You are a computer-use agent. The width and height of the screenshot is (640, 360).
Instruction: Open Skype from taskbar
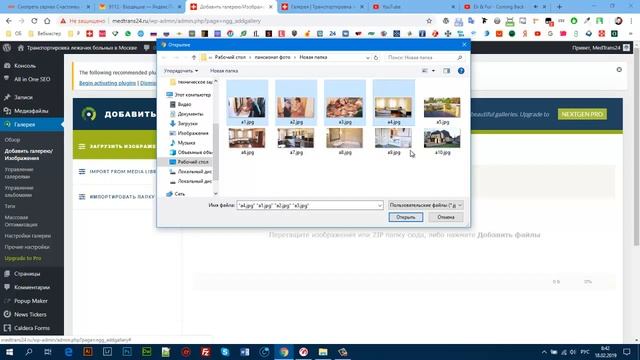coord(225,352)
